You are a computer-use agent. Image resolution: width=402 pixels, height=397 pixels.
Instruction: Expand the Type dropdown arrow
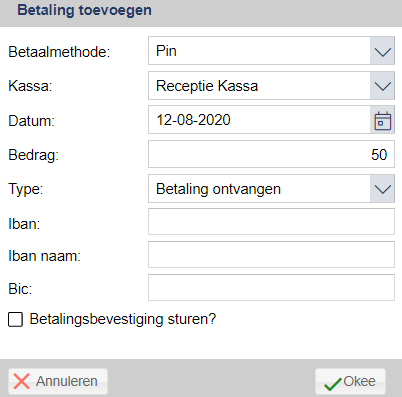pyautogui.click(x=382, y=189)
